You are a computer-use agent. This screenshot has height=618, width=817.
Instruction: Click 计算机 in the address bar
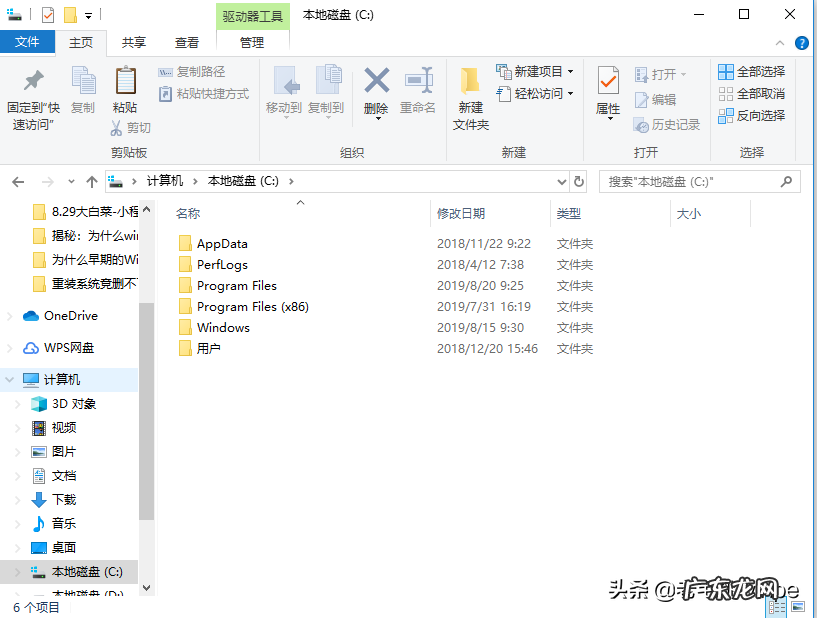[165, 181]
